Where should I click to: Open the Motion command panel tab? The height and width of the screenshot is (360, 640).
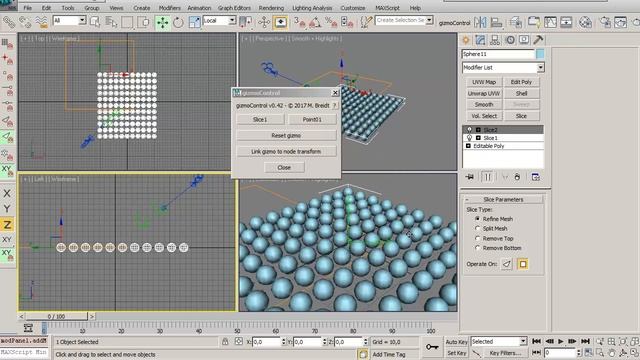[510, 40]
